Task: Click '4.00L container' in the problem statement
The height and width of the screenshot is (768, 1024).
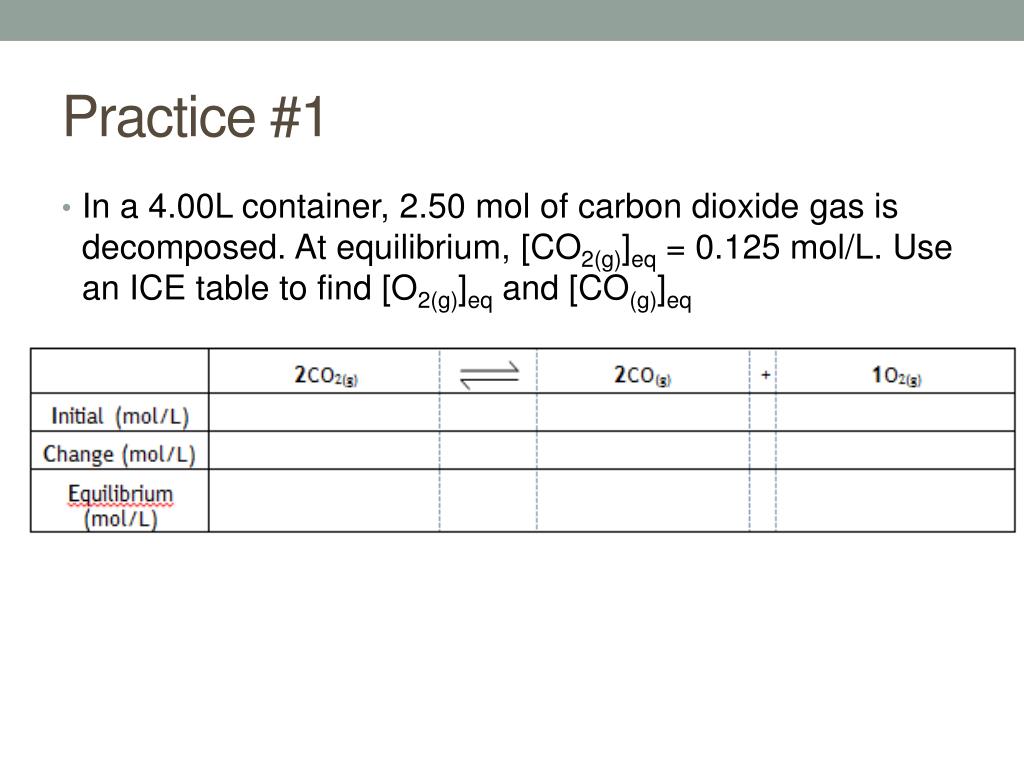Action: (x=269, y=207)
